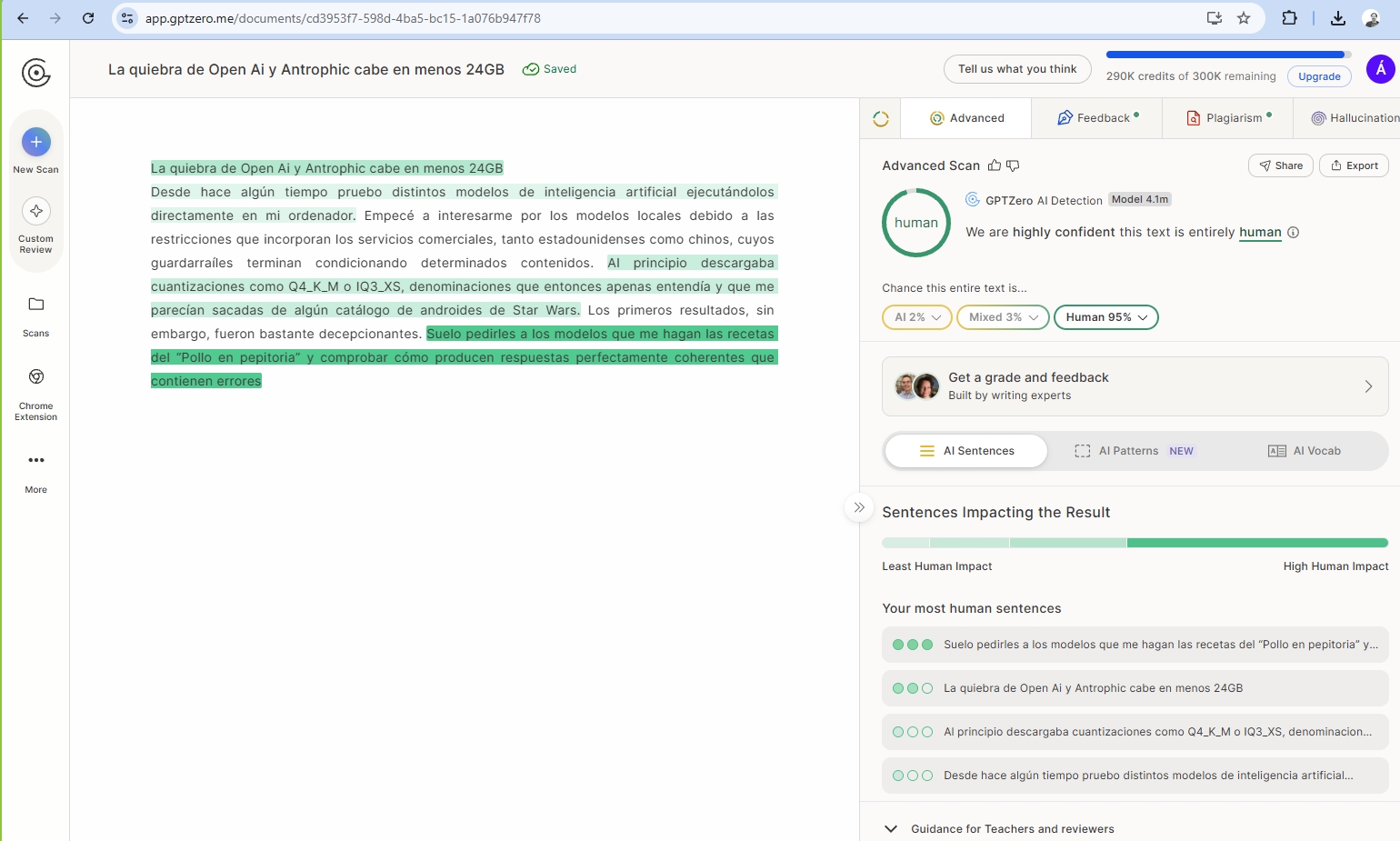Click the Upgrade button

(x=1319, y=76)
